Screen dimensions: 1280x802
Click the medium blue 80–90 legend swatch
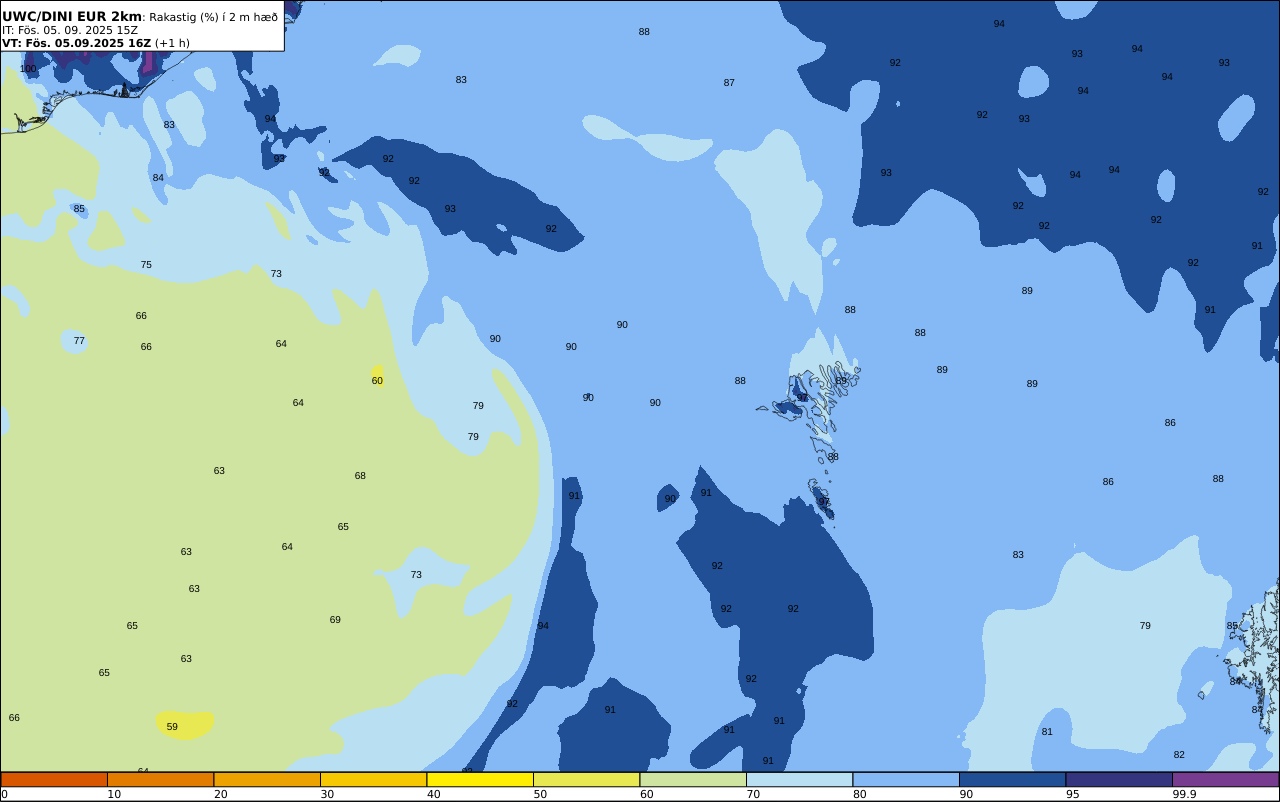[x=906, y=779]
